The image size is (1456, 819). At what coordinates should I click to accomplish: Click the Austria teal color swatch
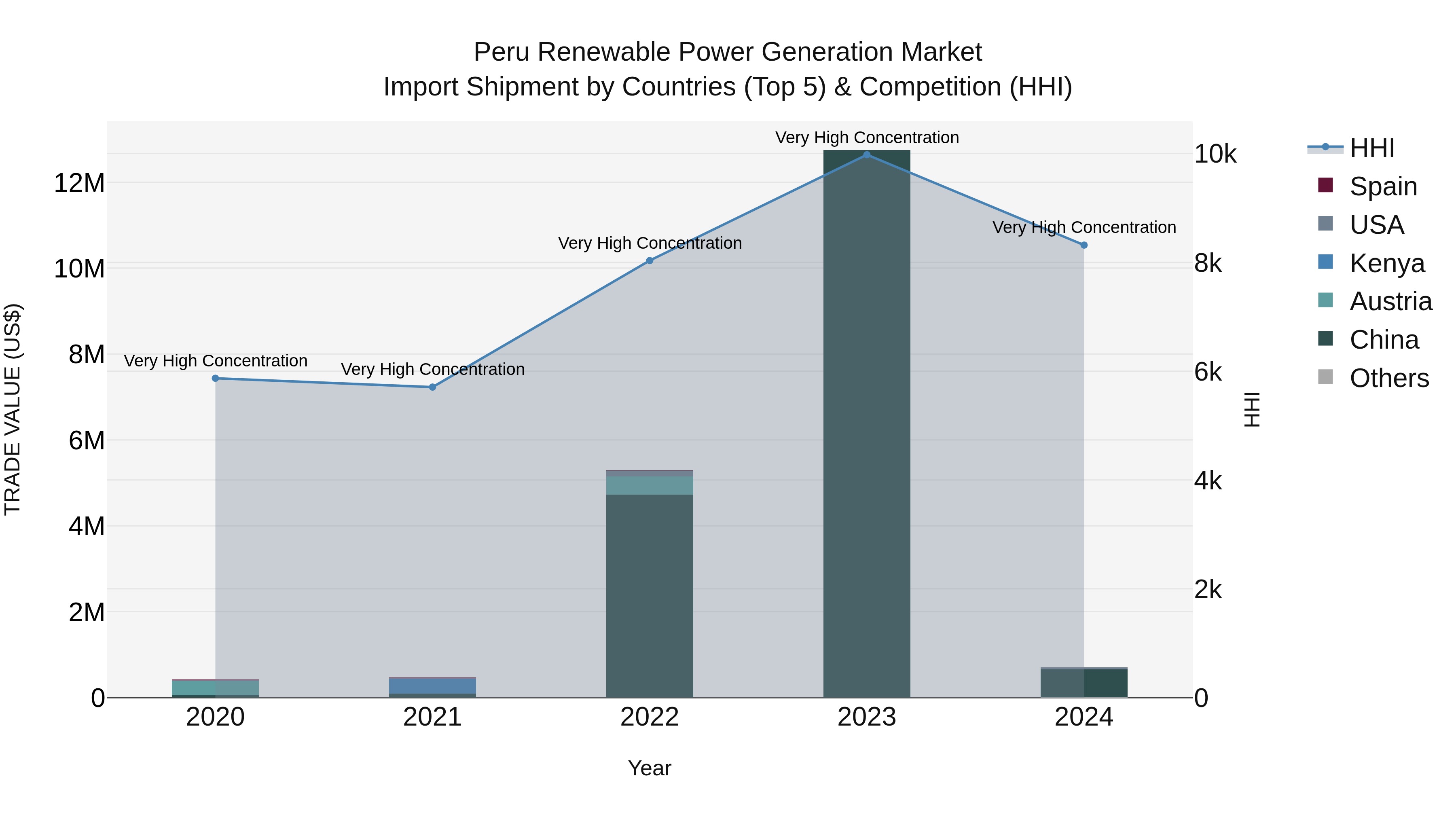click(1325, 300)
